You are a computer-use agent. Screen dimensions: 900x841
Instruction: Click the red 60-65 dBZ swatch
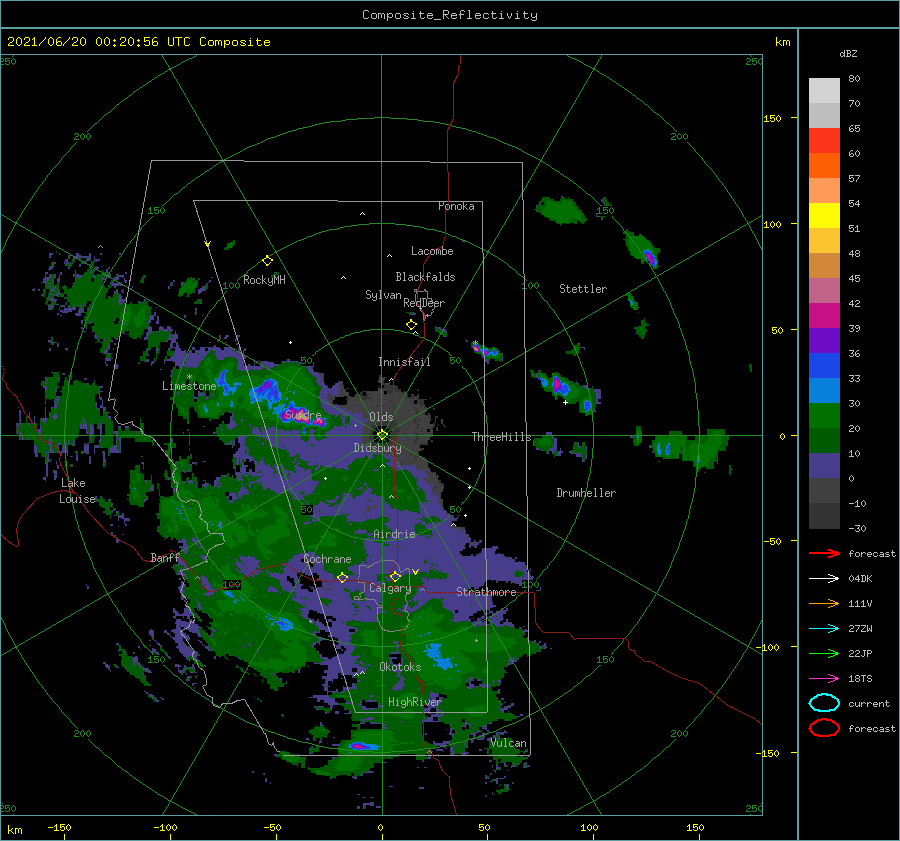824,141
